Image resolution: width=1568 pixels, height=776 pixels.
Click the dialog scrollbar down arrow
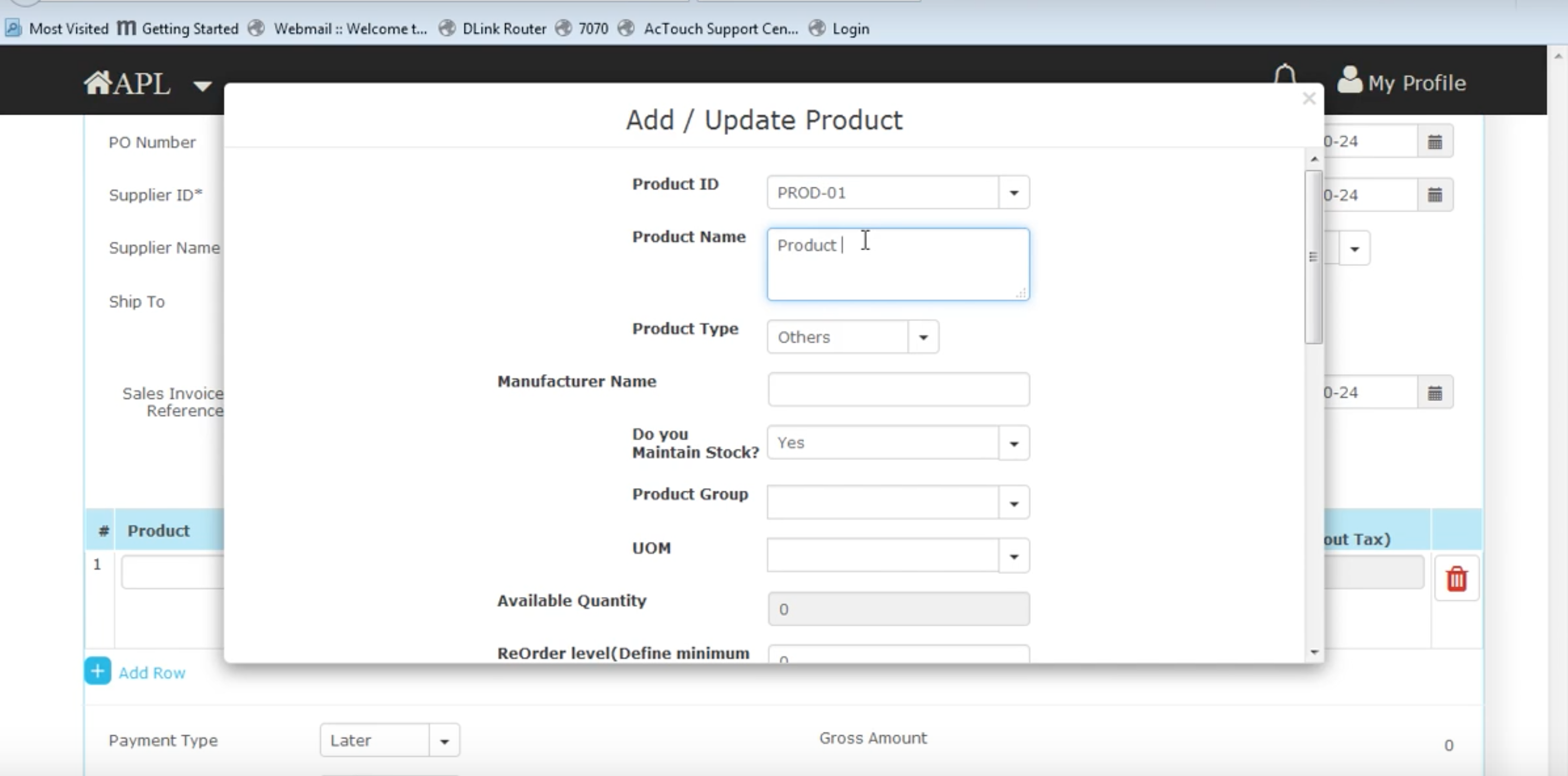1314,652
